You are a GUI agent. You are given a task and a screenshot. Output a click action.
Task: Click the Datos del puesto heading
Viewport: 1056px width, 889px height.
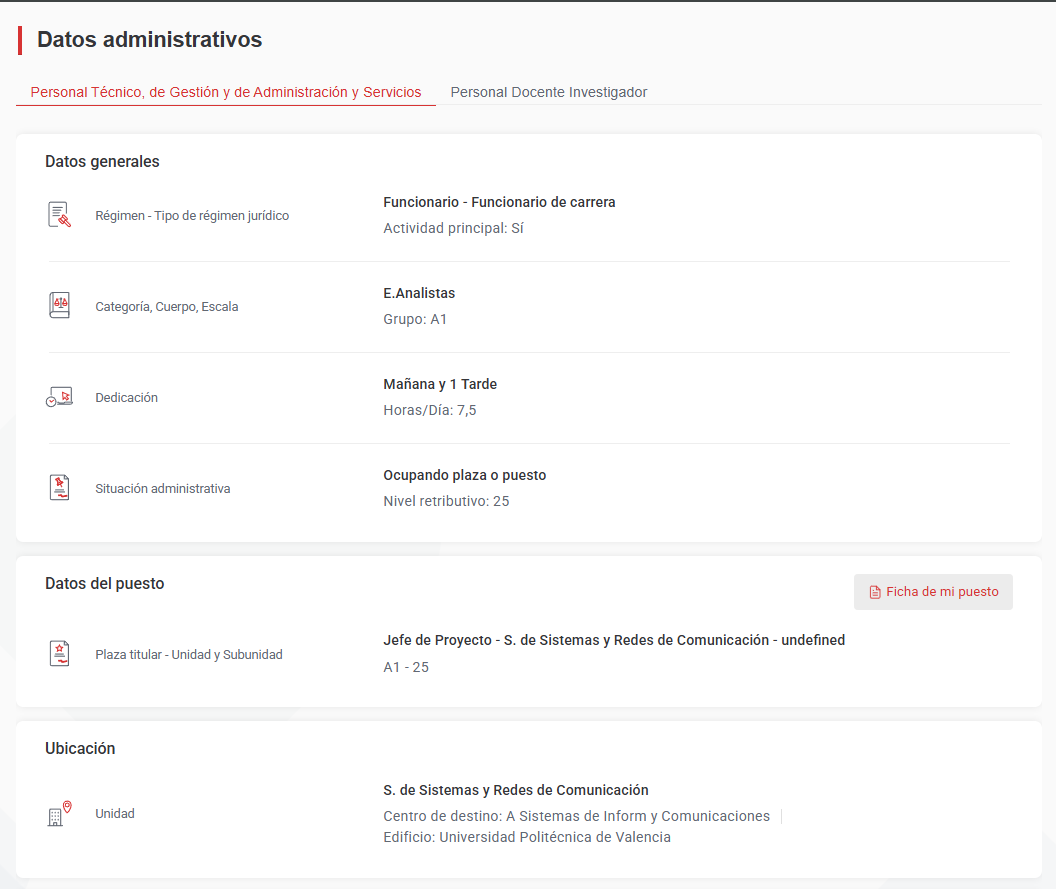pos(104,583)
